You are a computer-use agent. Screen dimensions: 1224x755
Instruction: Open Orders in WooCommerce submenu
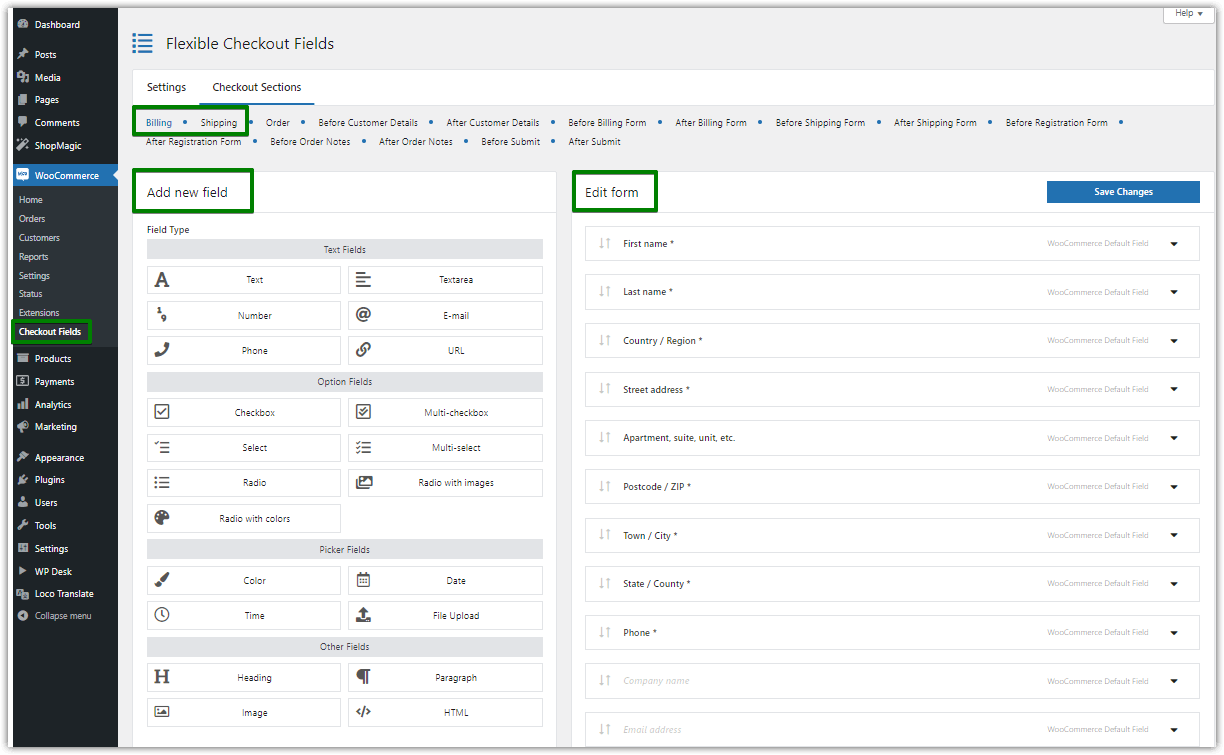tap(32, 219)
